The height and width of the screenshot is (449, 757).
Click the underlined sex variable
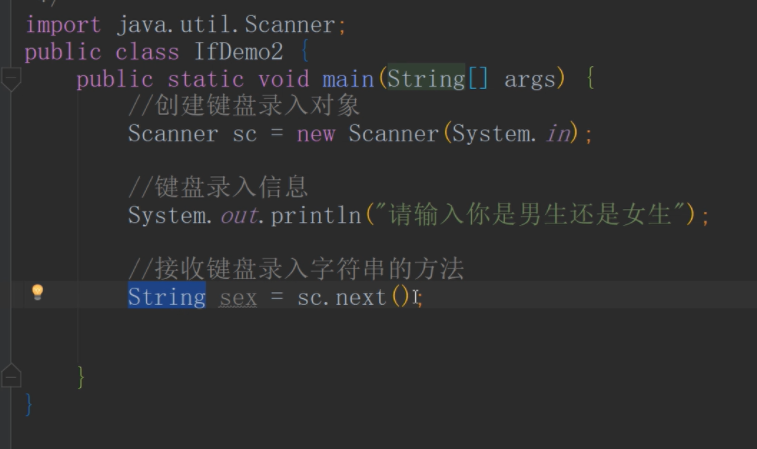click(x=238, y=298)
